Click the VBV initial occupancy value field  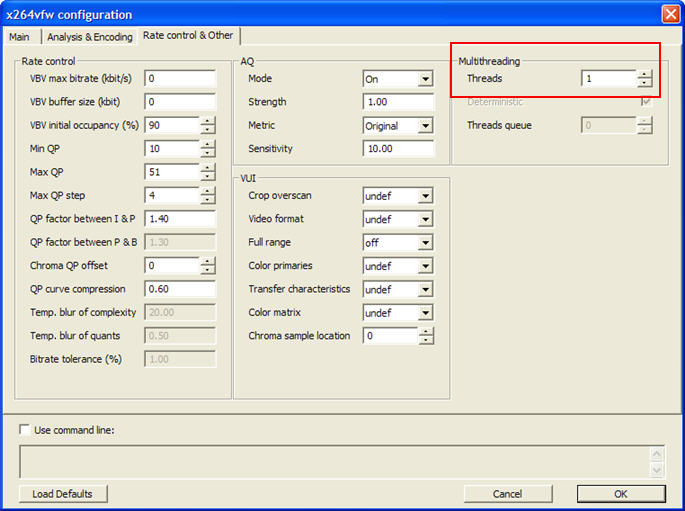point(172,125)
